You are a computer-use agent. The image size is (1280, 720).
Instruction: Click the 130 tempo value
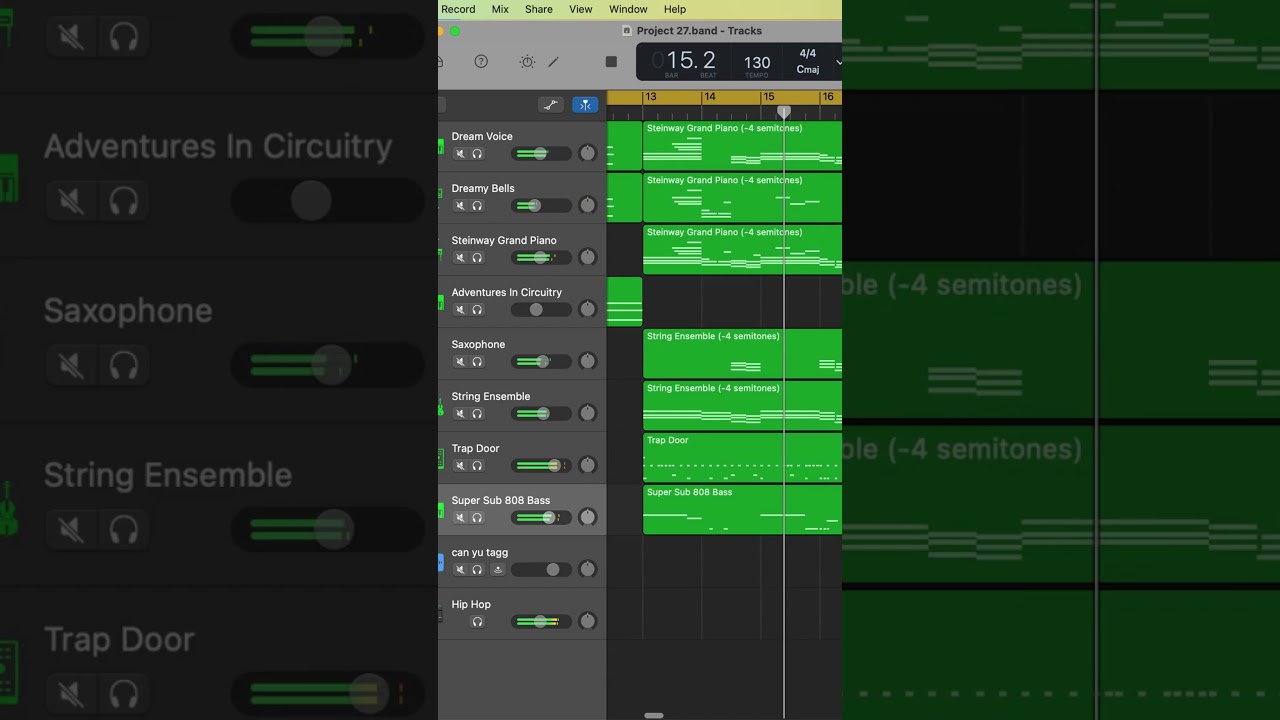[757, 62]
